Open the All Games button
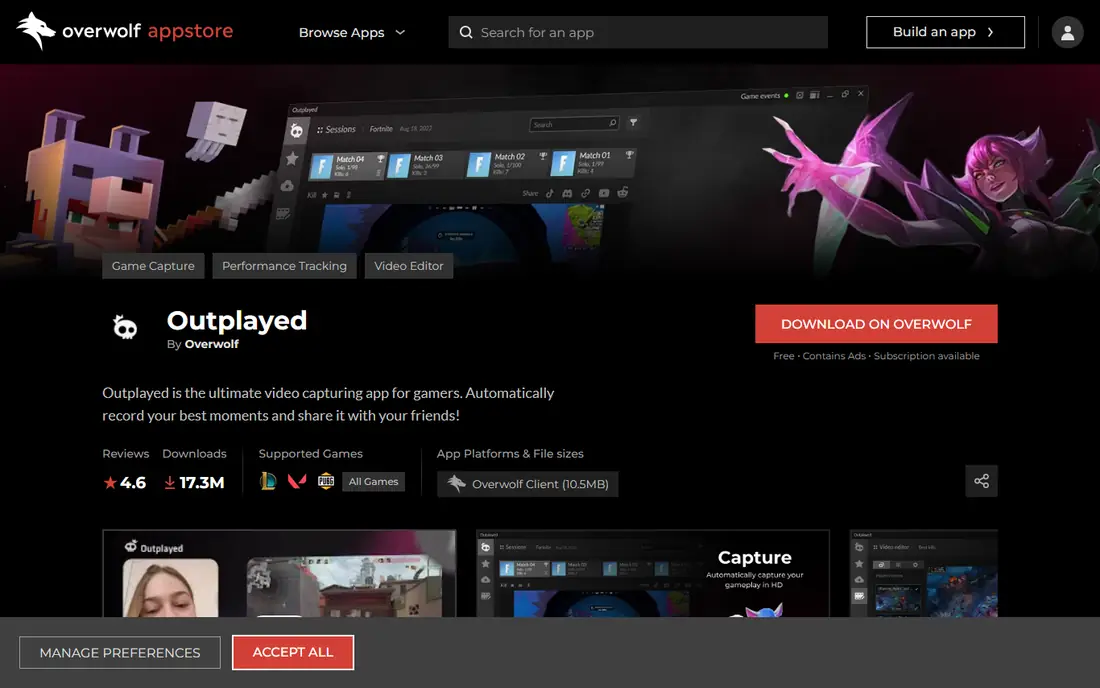 [x=373, y=482]
